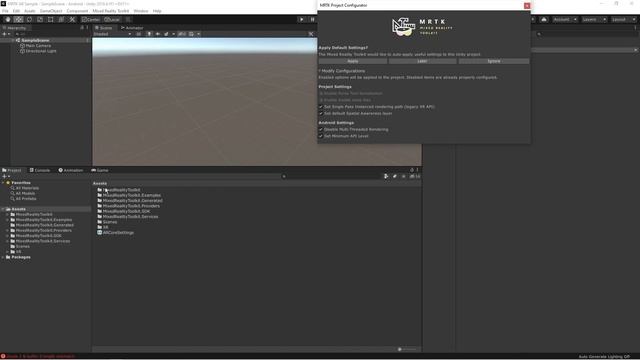
Task: Click the Hierarchy create plus button
Action: pos(5,34)
